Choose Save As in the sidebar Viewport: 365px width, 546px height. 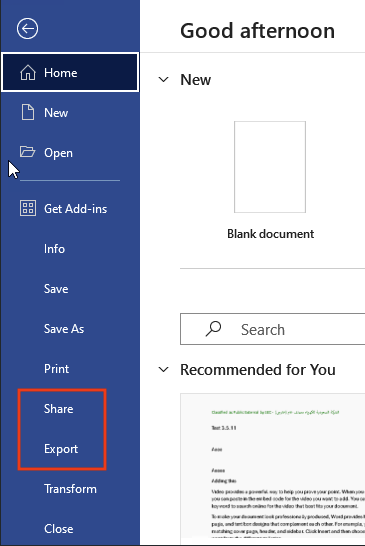click(x=70, y=329)
